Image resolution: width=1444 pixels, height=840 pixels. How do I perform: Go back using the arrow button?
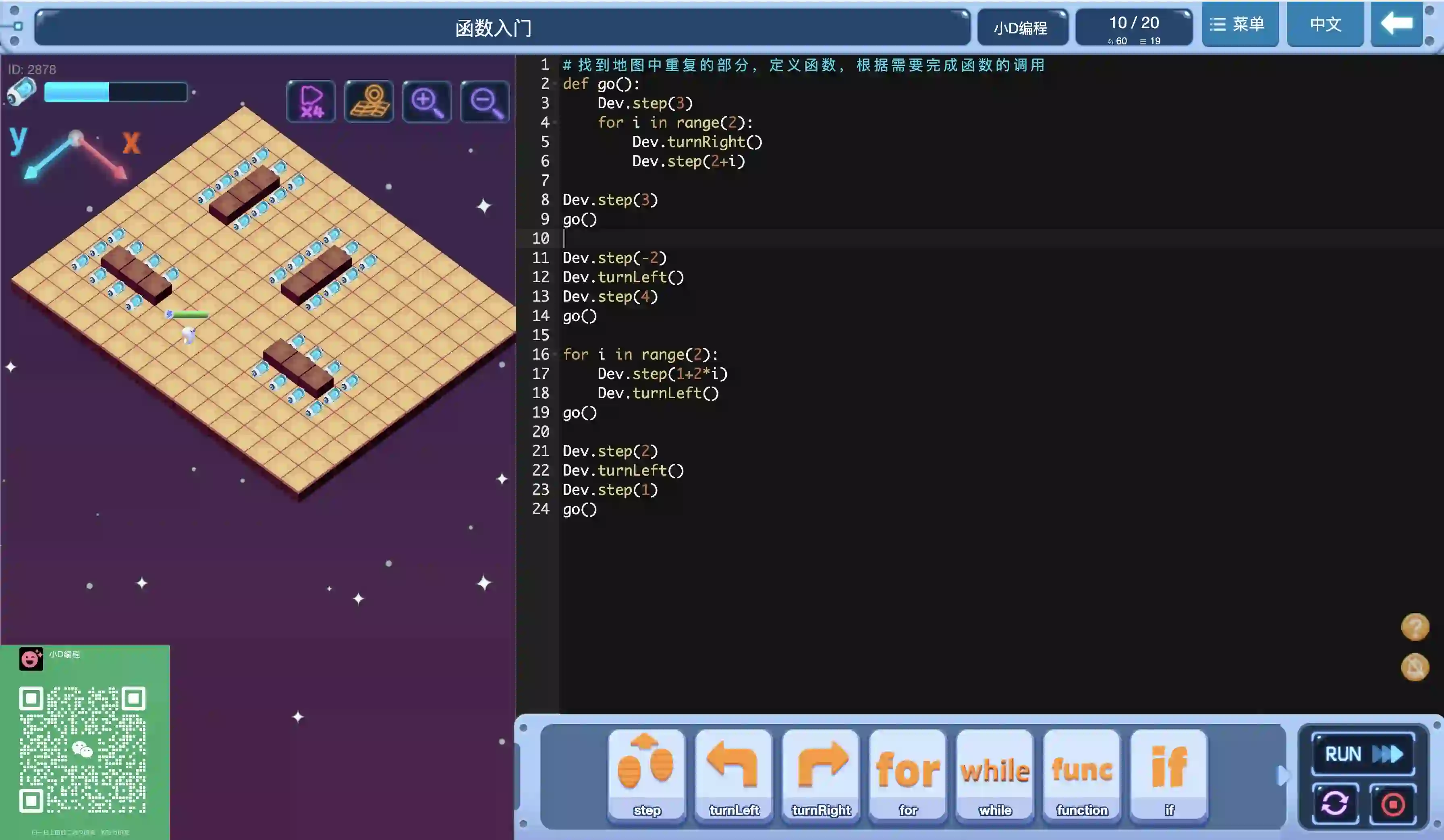[x=1396, y=24]
